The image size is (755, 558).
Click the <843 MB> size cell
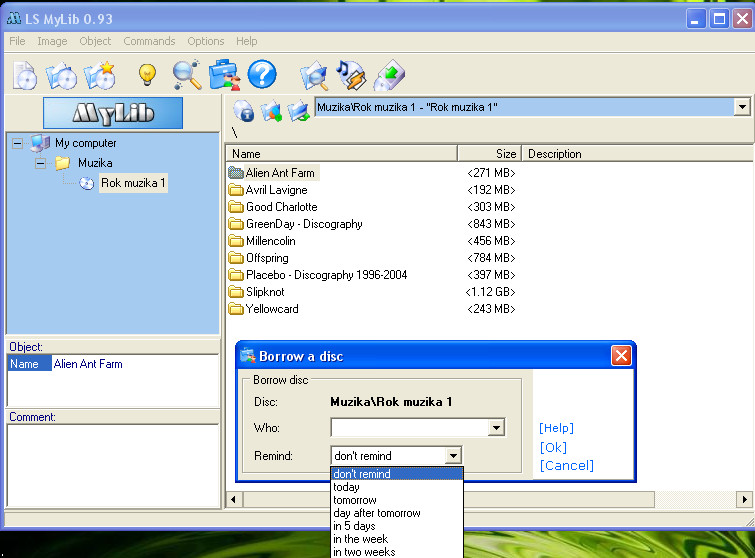(x=491, y=224)
